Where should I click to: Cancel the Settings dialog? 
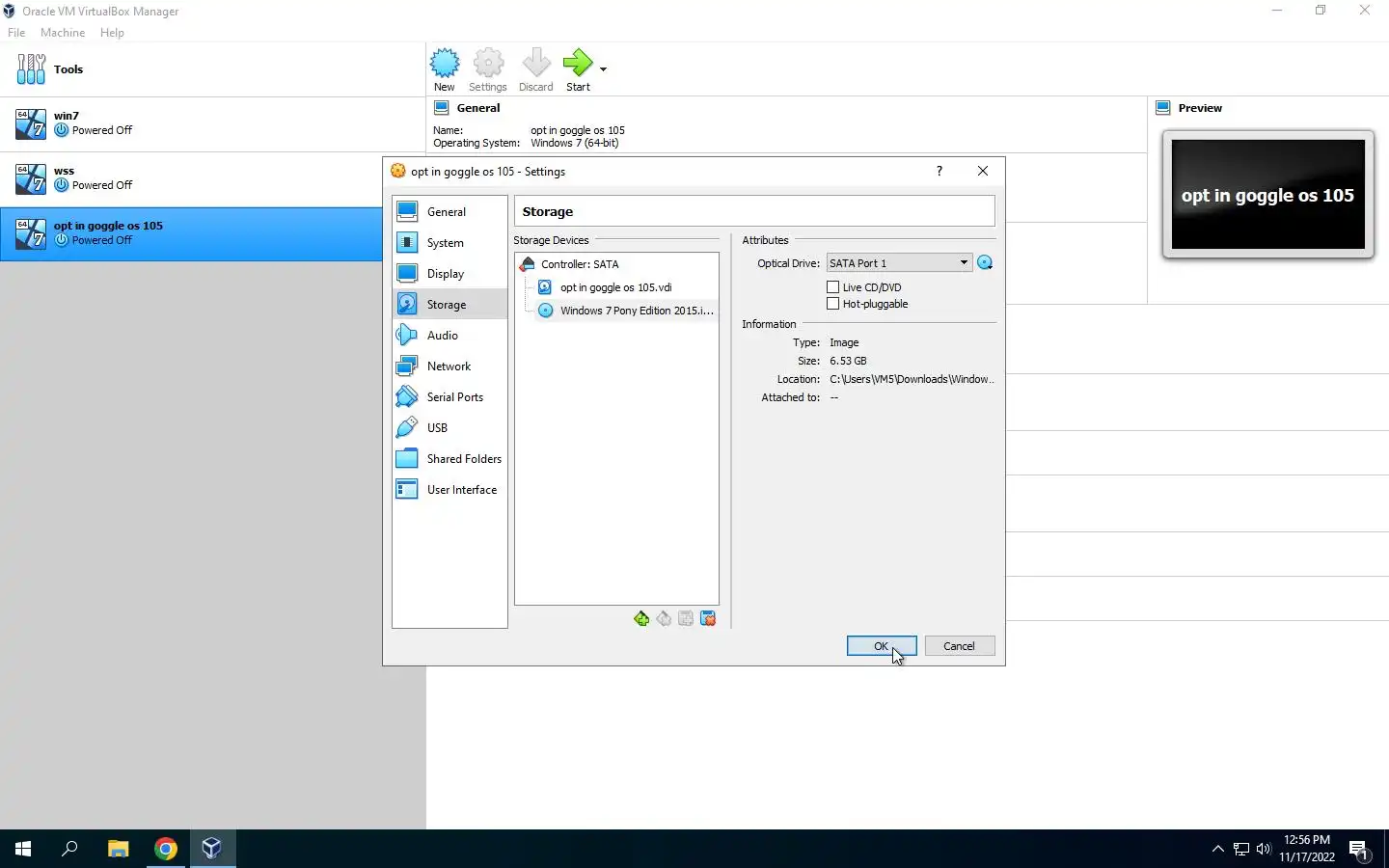pos(959,646)
